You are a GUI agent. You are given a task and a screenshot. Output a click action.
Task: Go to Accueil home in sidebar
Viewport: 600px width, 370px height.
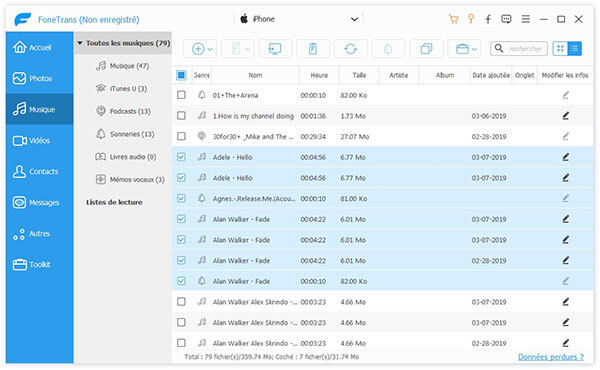(x=39, y=47)
